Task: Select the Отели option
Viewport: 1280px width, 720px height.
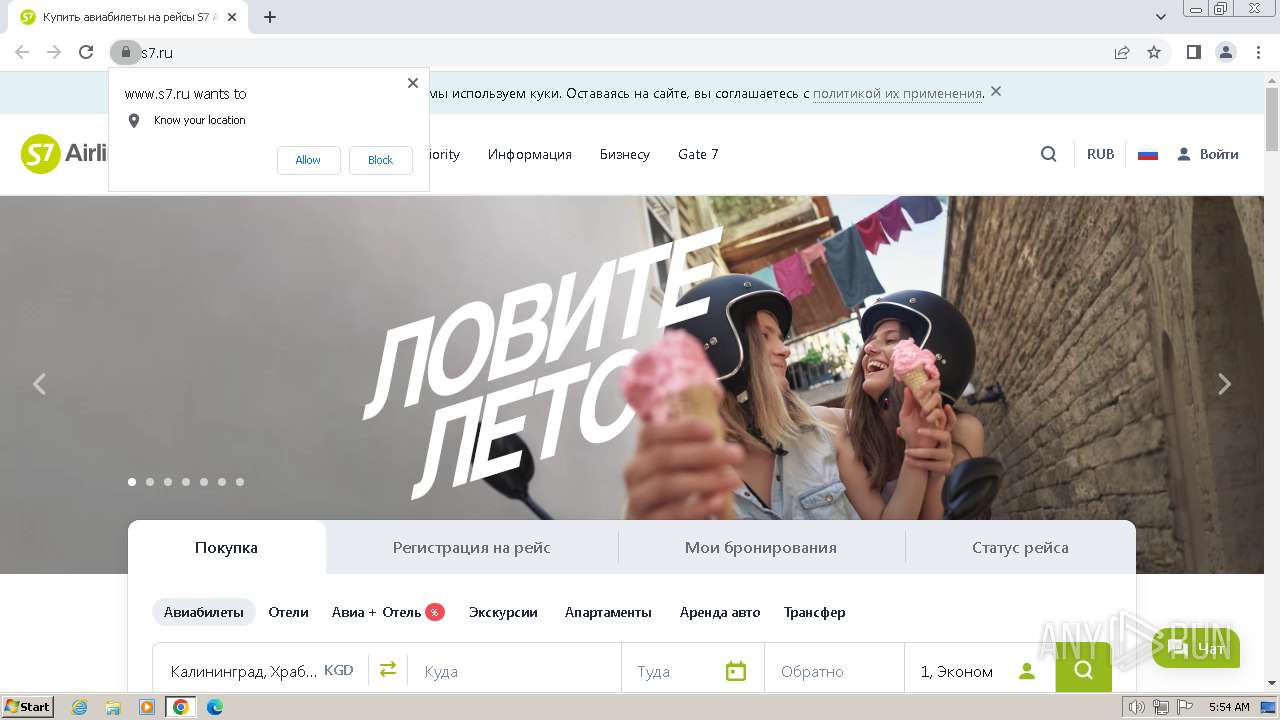Action: point(288,612)
